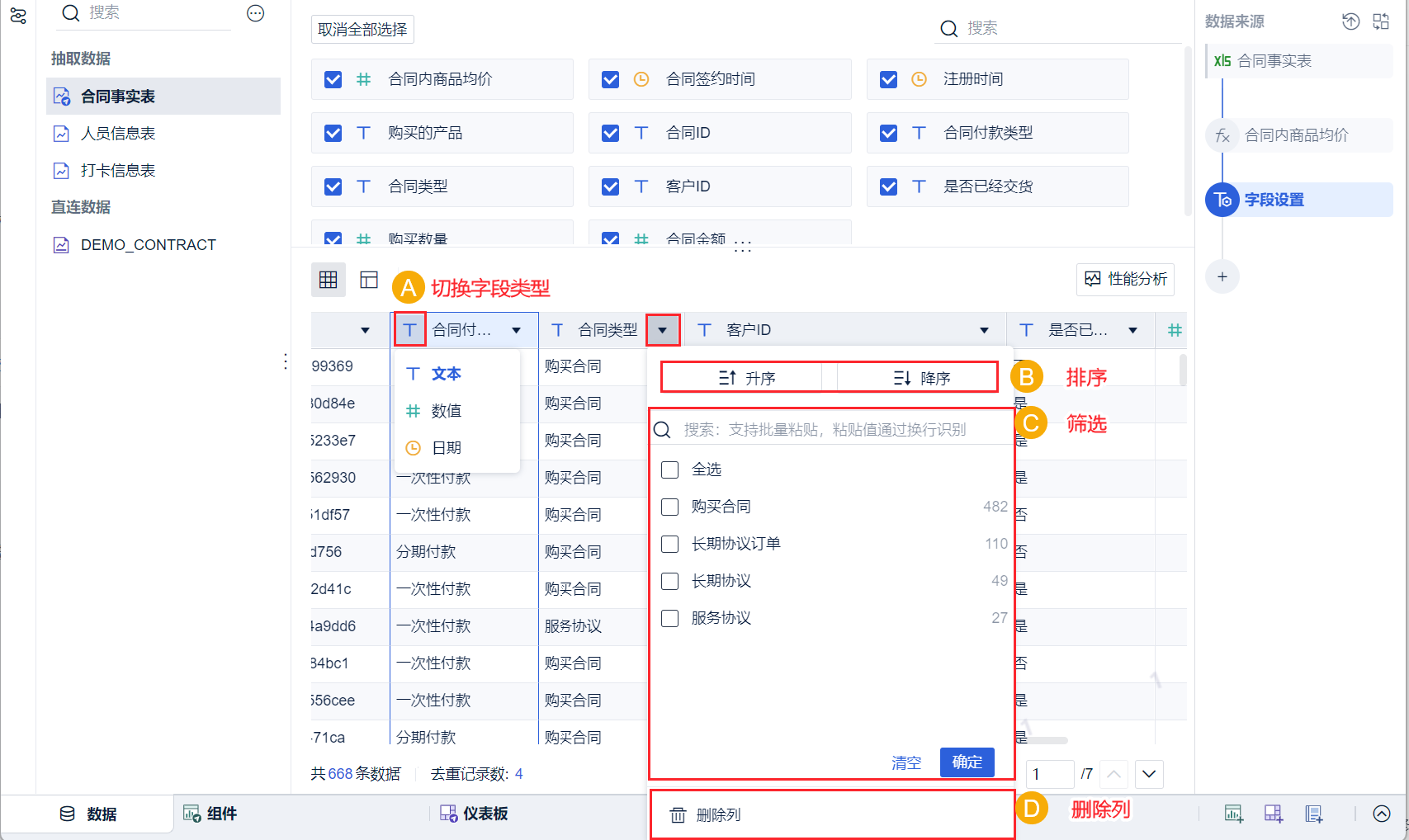Click the data table vertical scrollbar
The image size is (1409, 840).
[x=1183, y=370]
